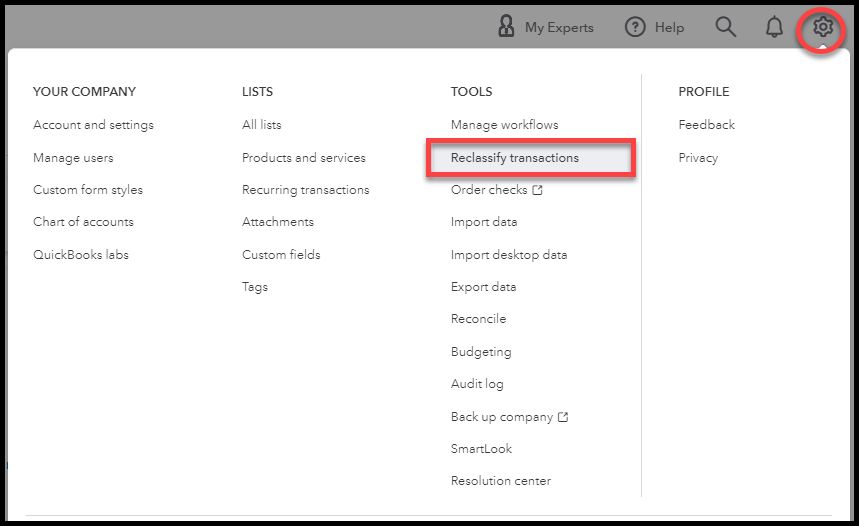Open Products and services list
The image size is (859, 526).
pos(303,158)
